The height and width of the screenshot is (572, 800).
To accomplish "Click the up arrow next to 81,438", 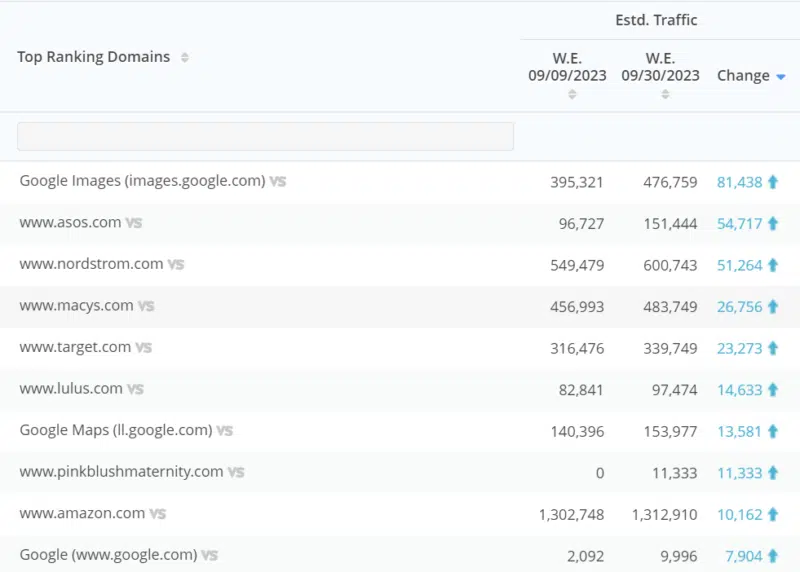I will pyautogui.click(x=773, y=182).
